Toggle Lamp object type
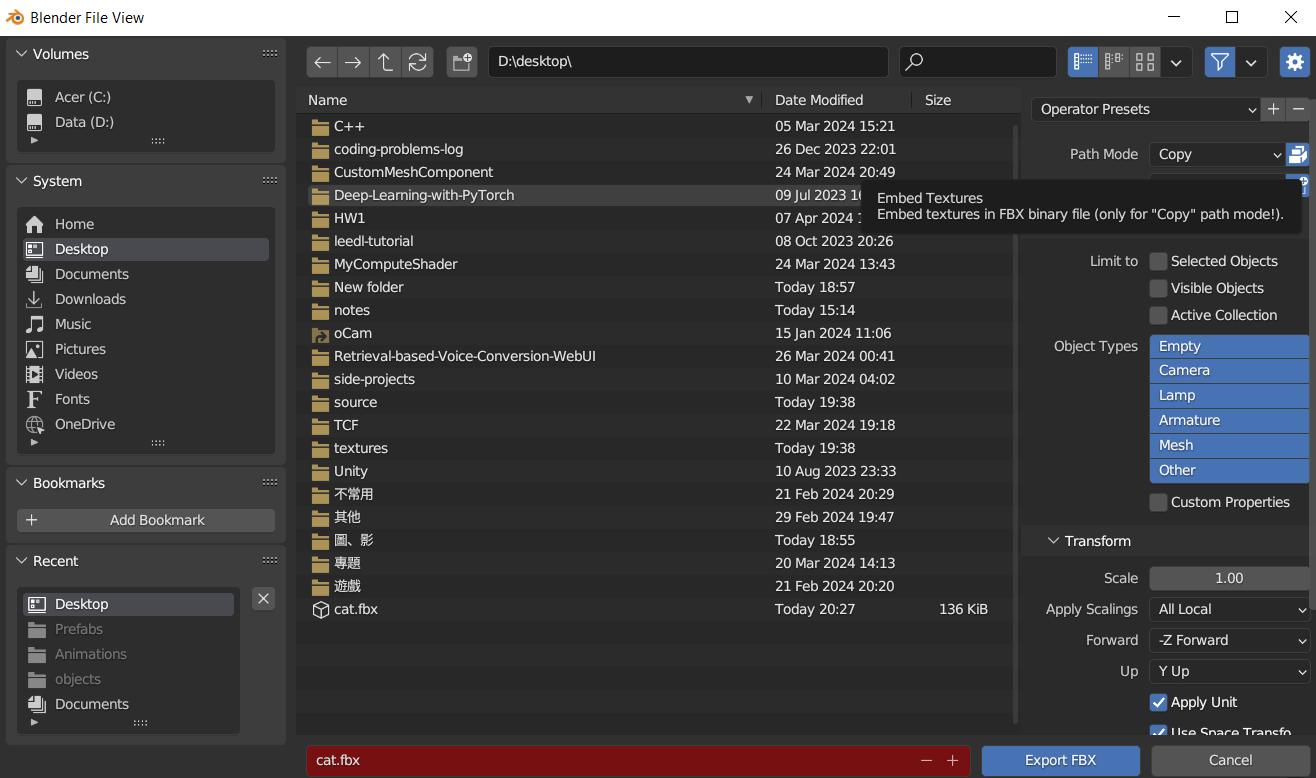Screen dimensions: 1316x778 click(x=1229, y=395)
